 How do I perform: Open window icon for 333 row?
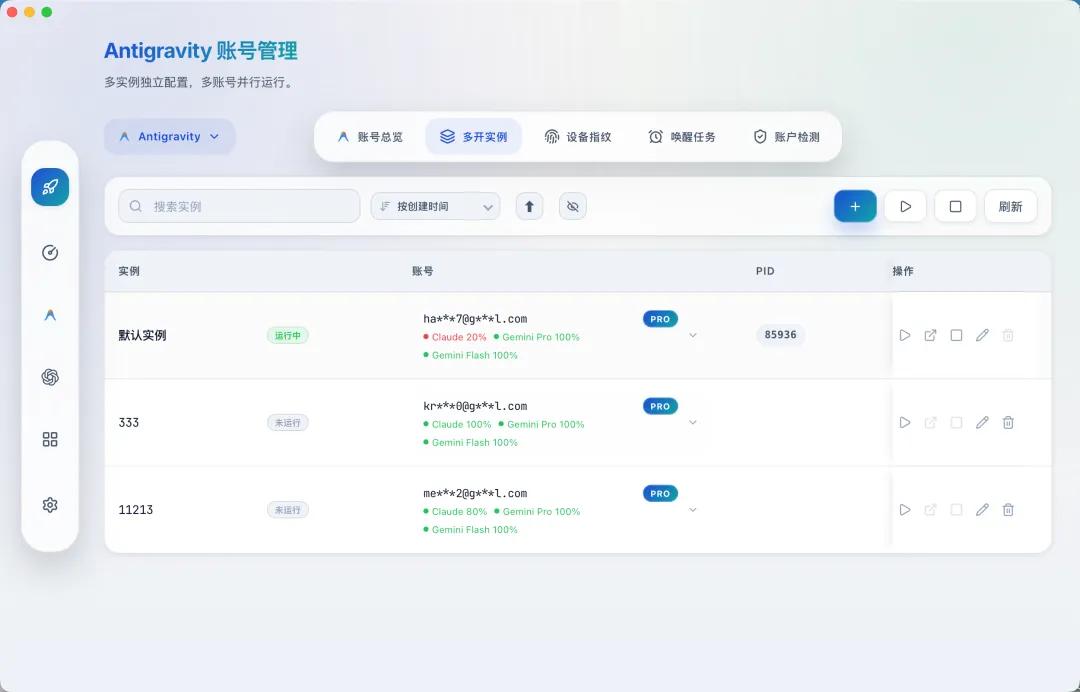coord(931,423)
